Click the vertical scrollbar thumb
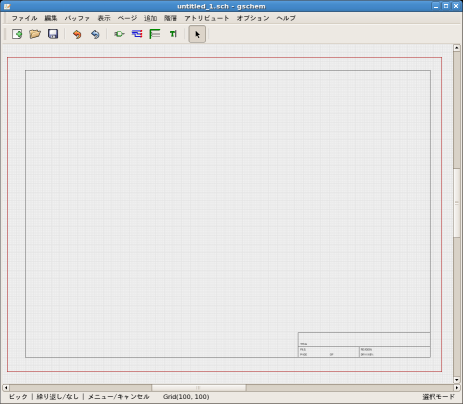 tap(457, 202)
